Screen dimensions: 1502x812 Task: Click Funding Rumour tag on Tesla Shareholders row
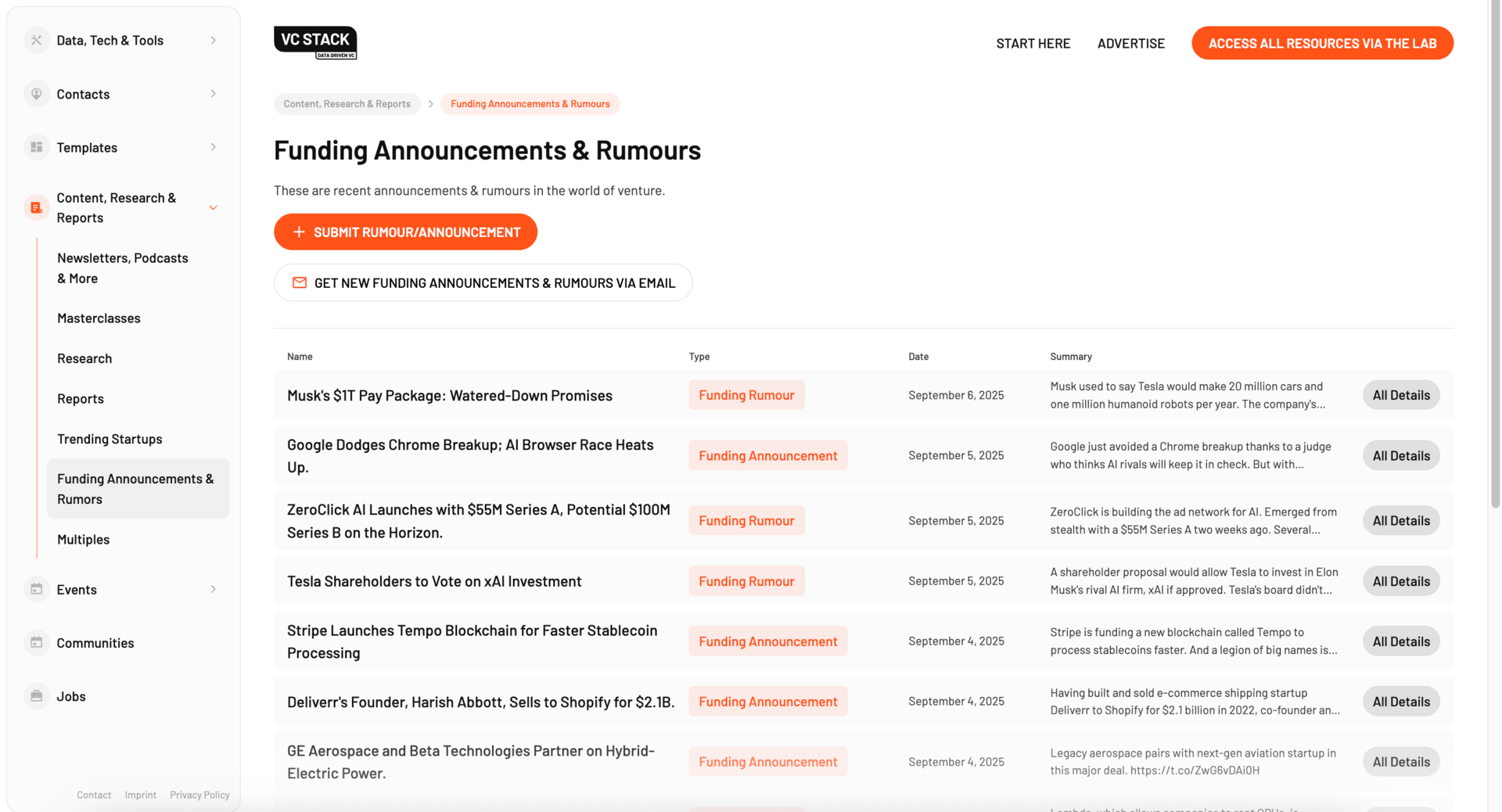[x=746, y=581]
